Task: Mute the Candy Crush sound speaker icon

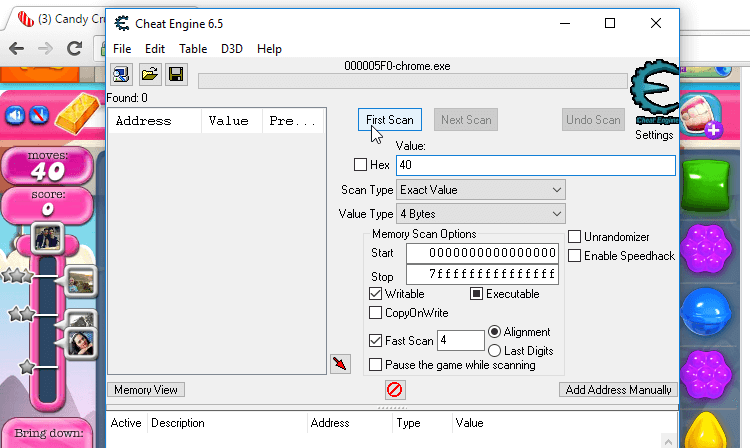Action: (15, 115)
